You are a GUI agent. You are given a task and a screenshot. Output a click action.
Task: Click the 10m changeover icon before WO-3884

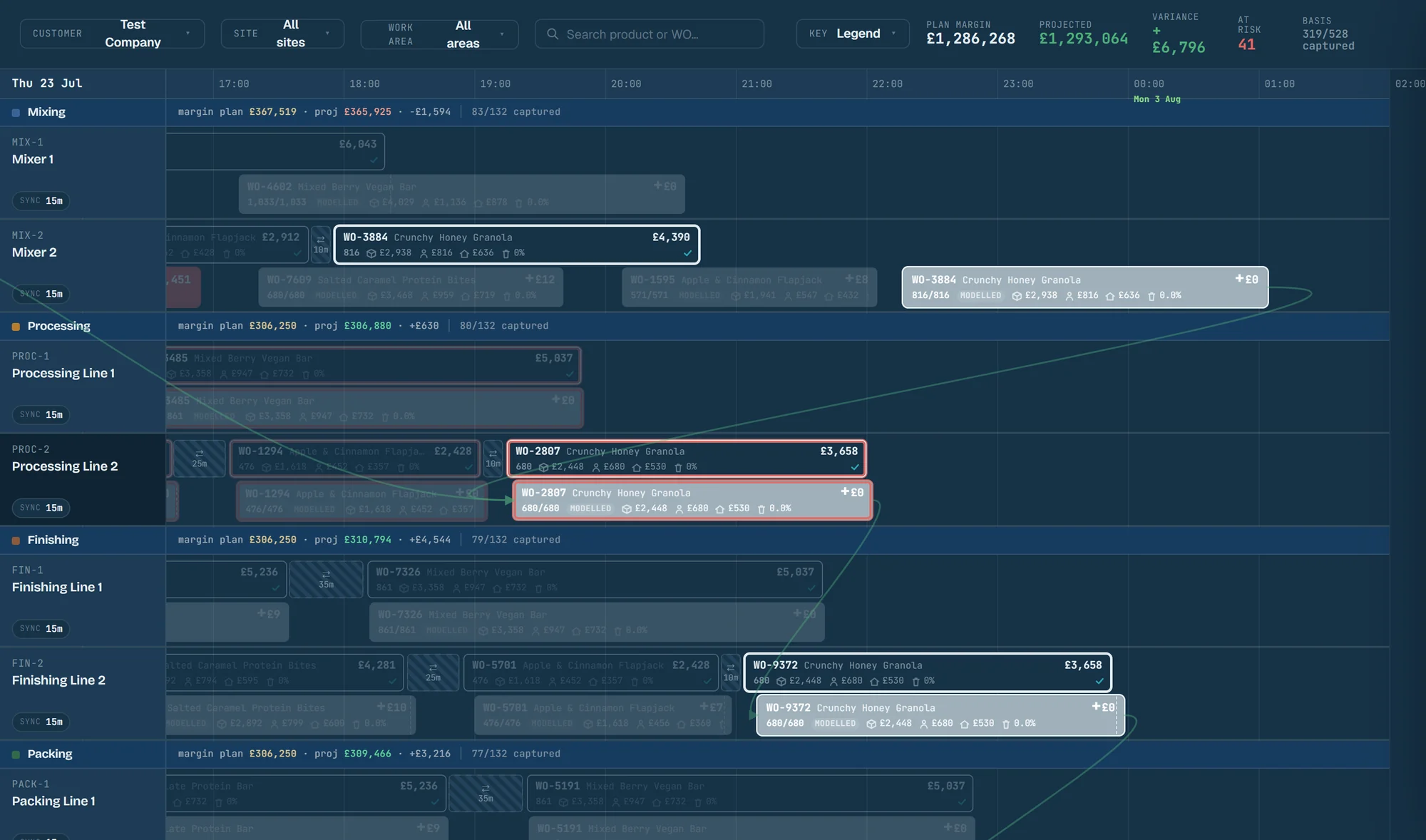(321, 245)
